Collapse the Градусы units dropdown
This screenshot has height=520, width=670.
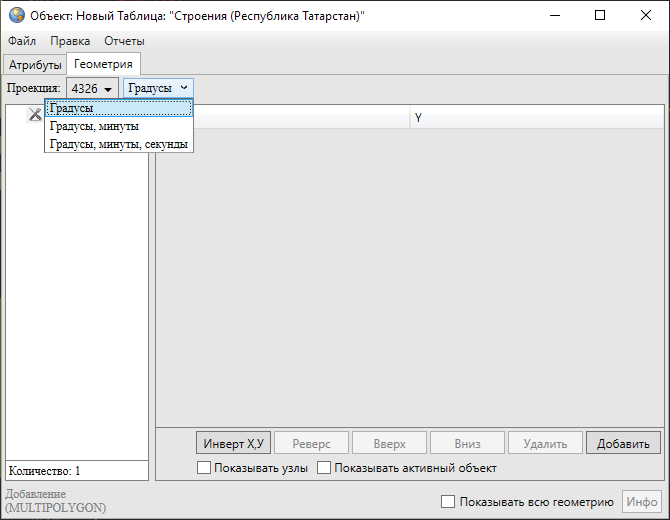click(158, 88)
